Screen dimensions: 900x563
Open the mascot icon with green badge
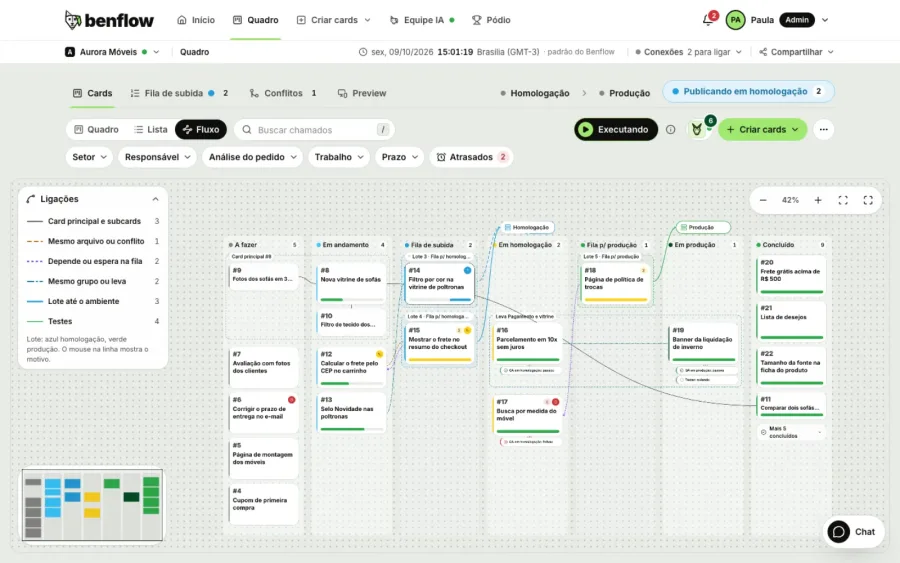(697, 129)
